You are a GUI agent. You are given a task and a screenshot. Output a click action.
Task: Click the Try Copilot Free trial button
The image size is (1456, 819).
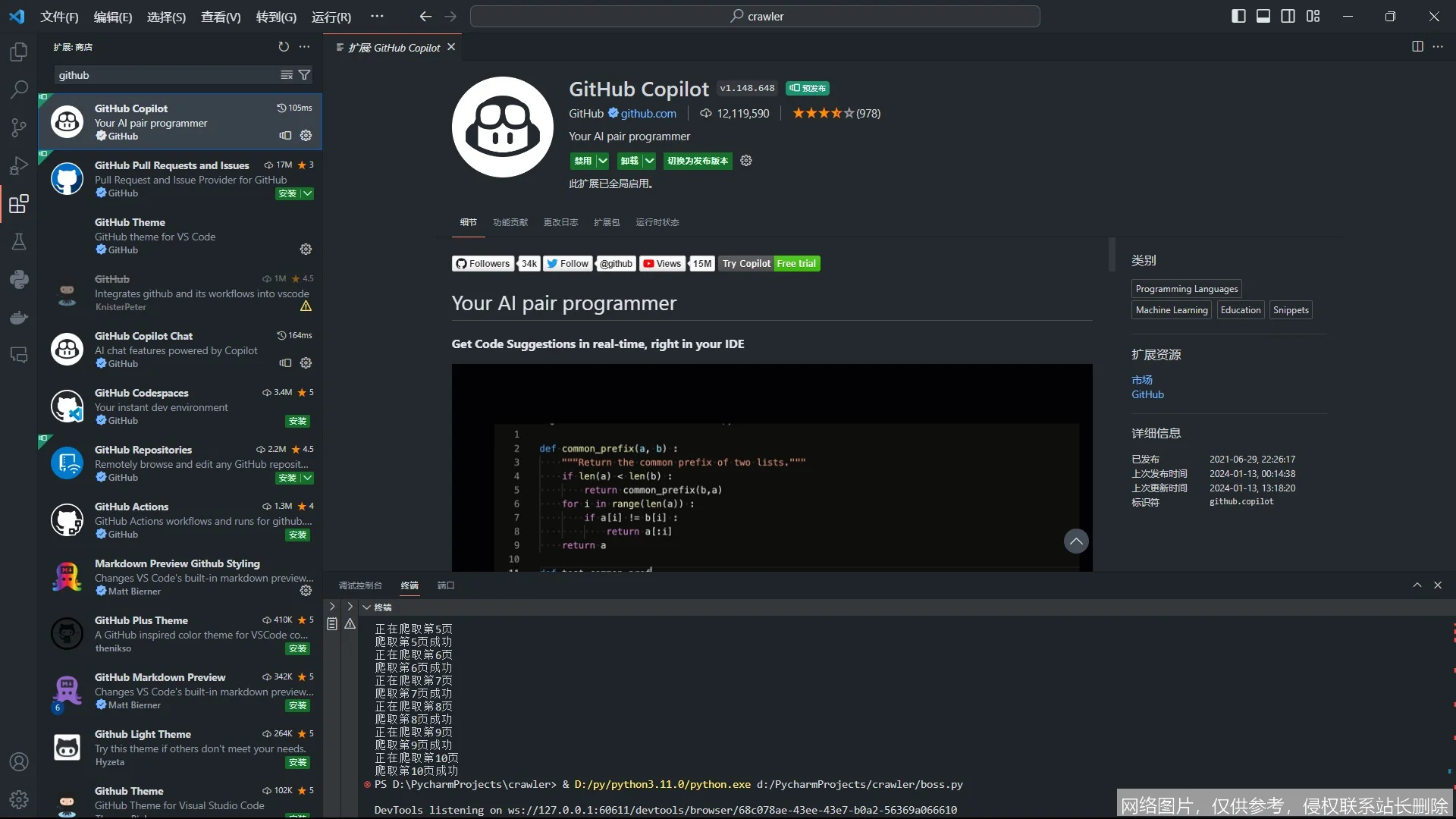(x=769, y=263)
